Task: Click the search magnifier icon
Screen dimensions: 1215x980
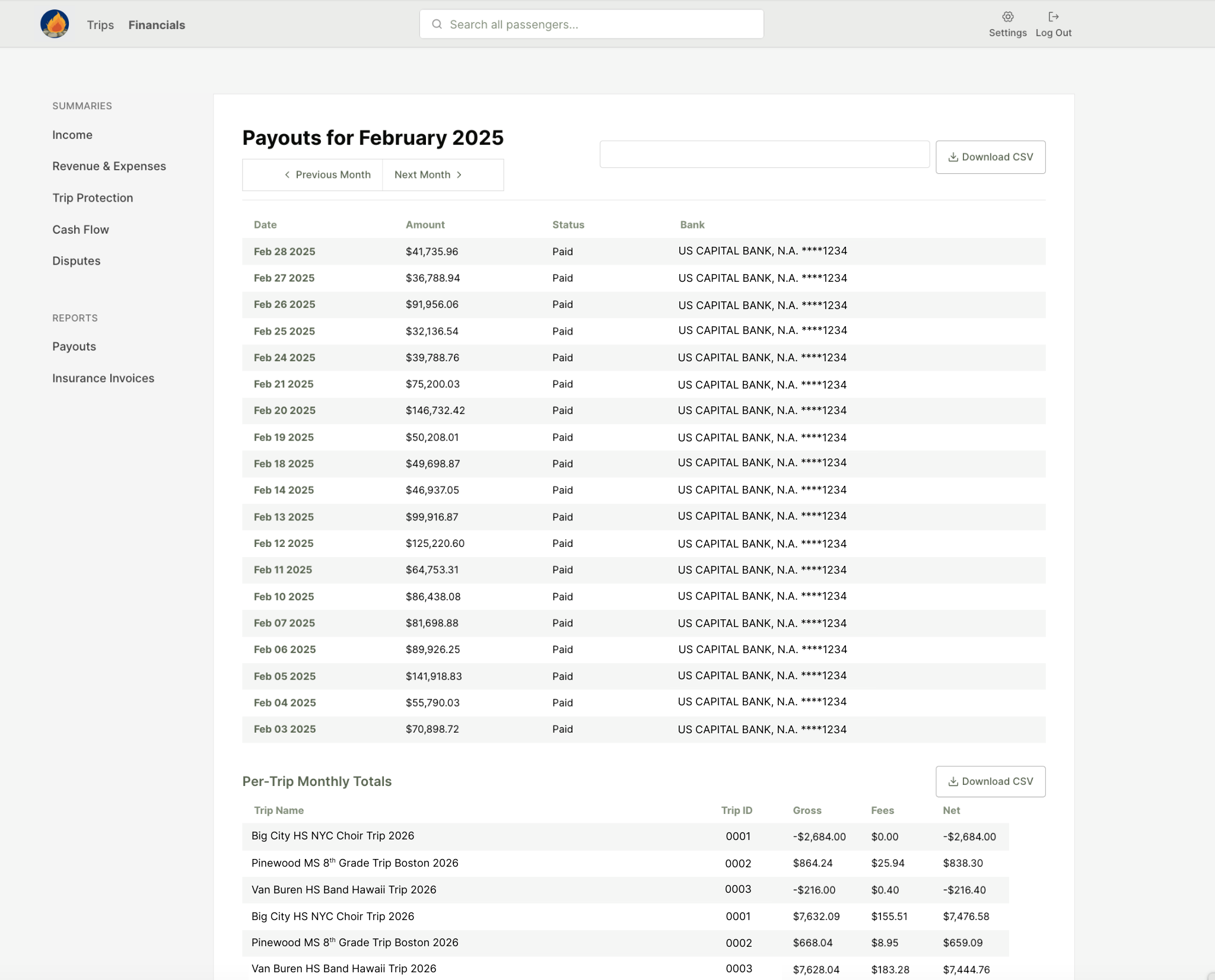Action: point(437,24)
